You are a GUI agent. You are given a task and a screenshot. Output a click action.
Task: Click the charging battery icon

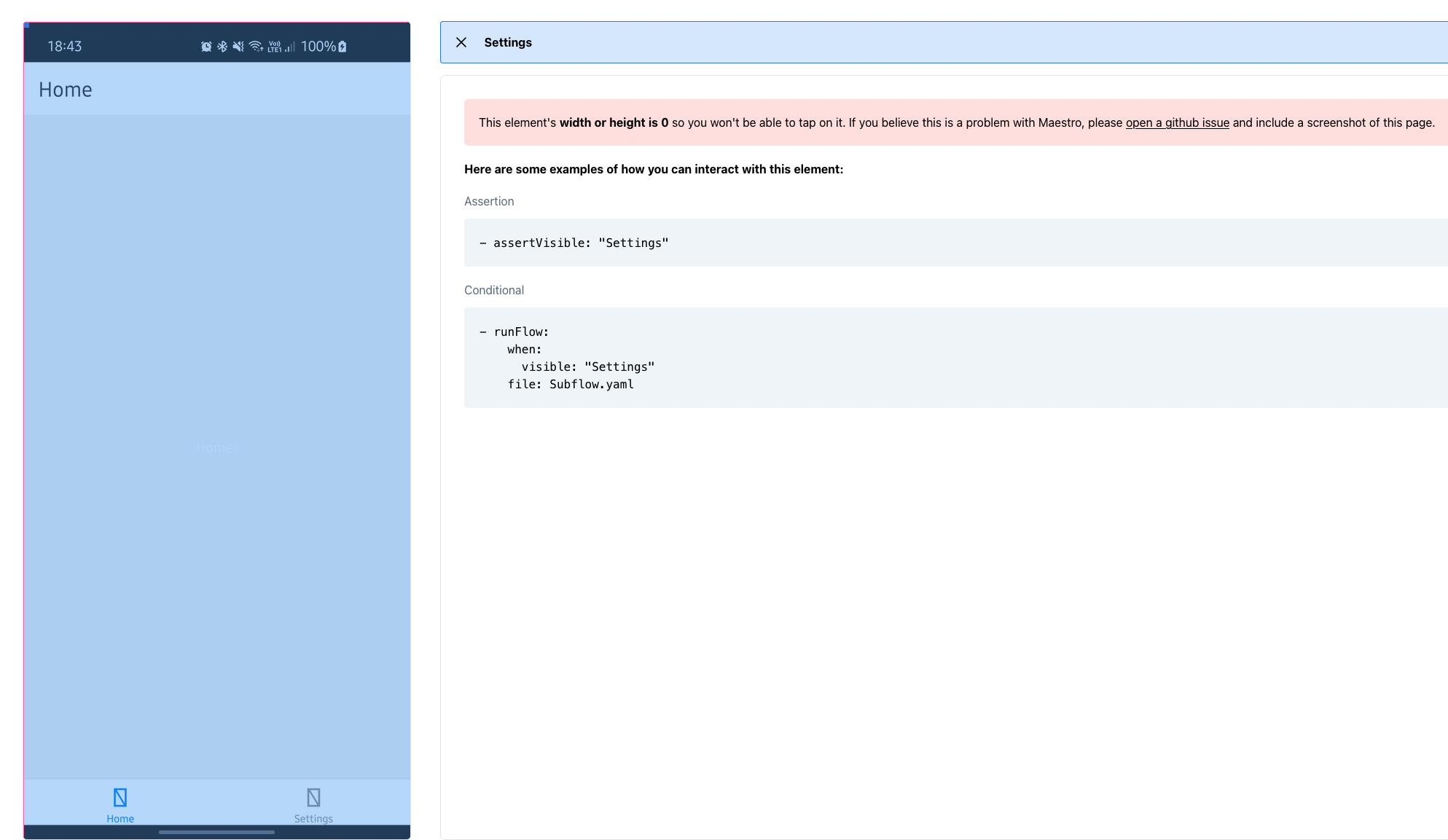click(343, 47)
